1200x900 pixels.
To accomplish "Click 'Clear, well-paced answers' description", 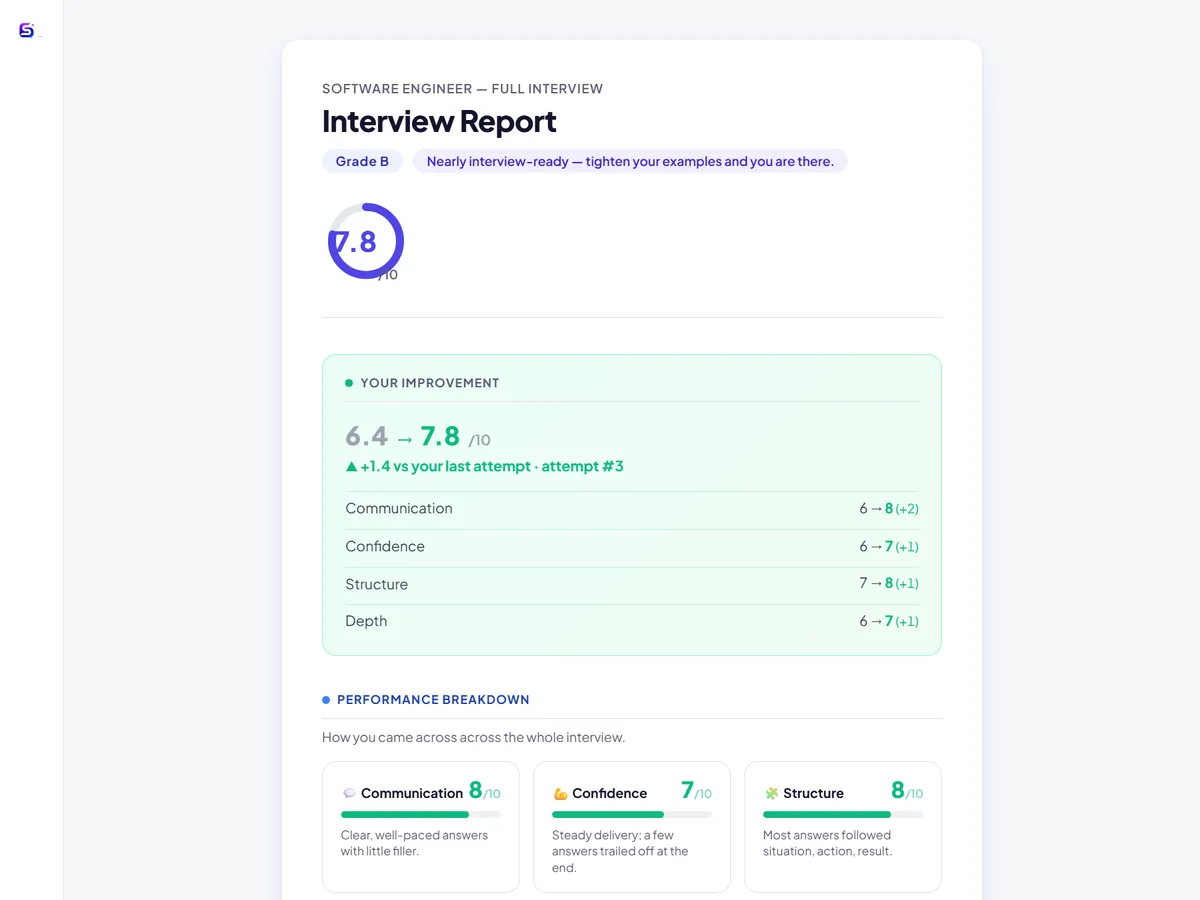I will pyautogui.click(x=414, y=843).
